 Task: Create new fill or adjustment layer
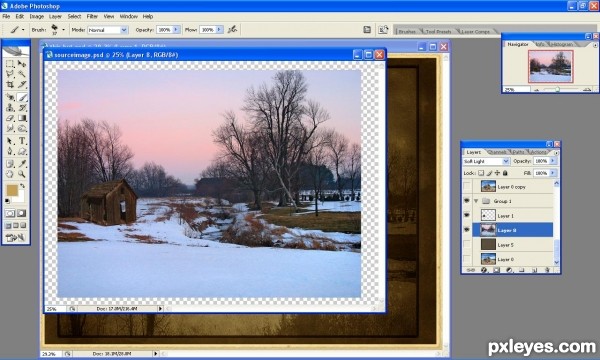[509, 270]
